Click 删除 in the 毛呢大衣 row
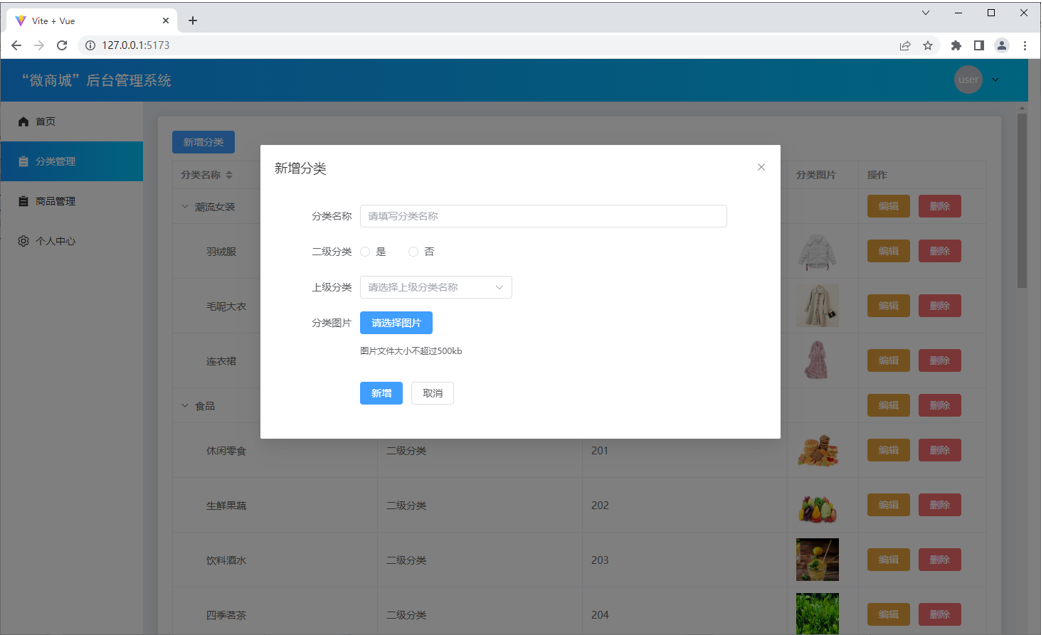 (x=940, y=306)
